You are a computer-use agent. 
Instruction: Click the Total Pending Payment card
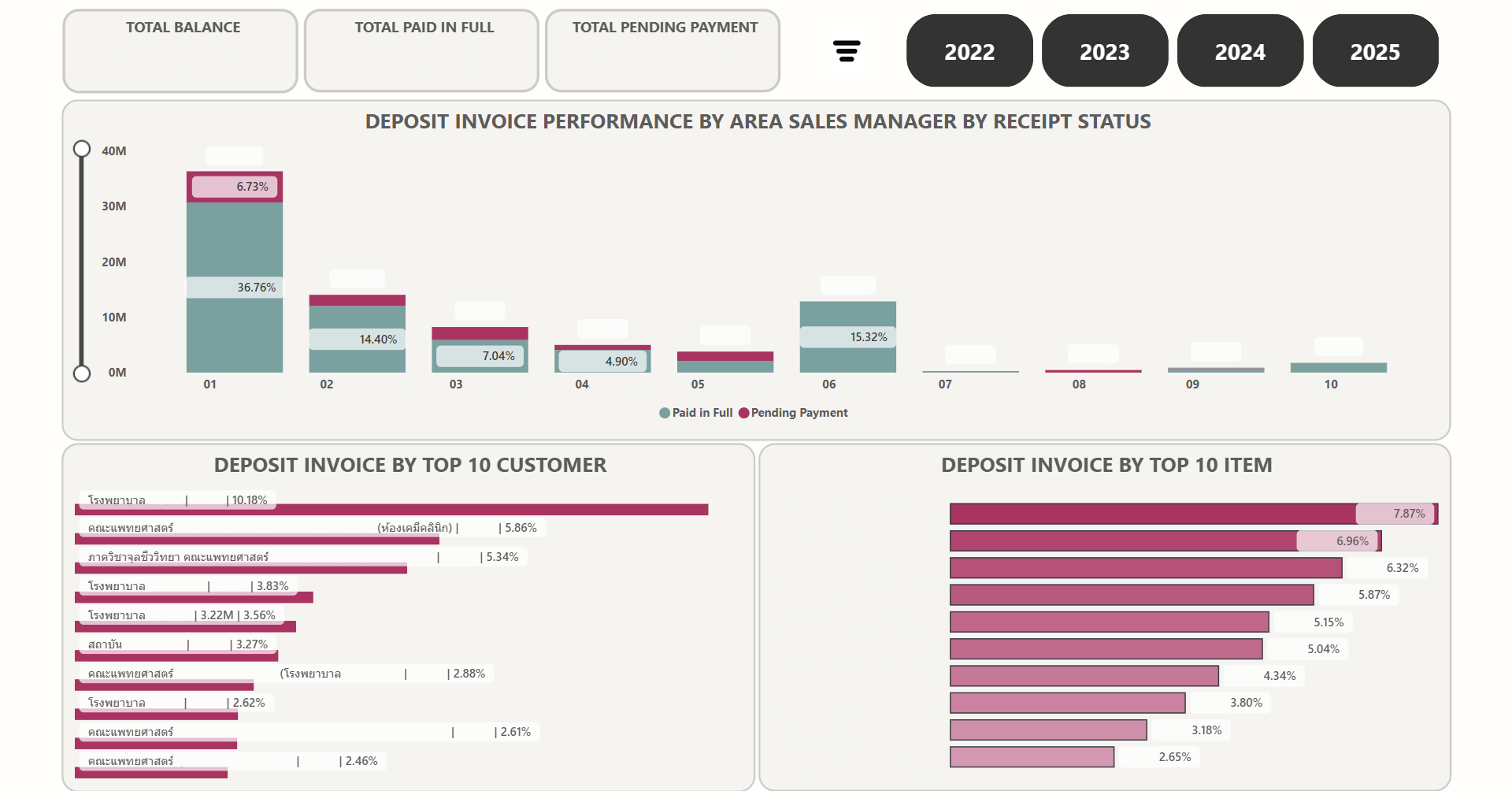(662, 51)
